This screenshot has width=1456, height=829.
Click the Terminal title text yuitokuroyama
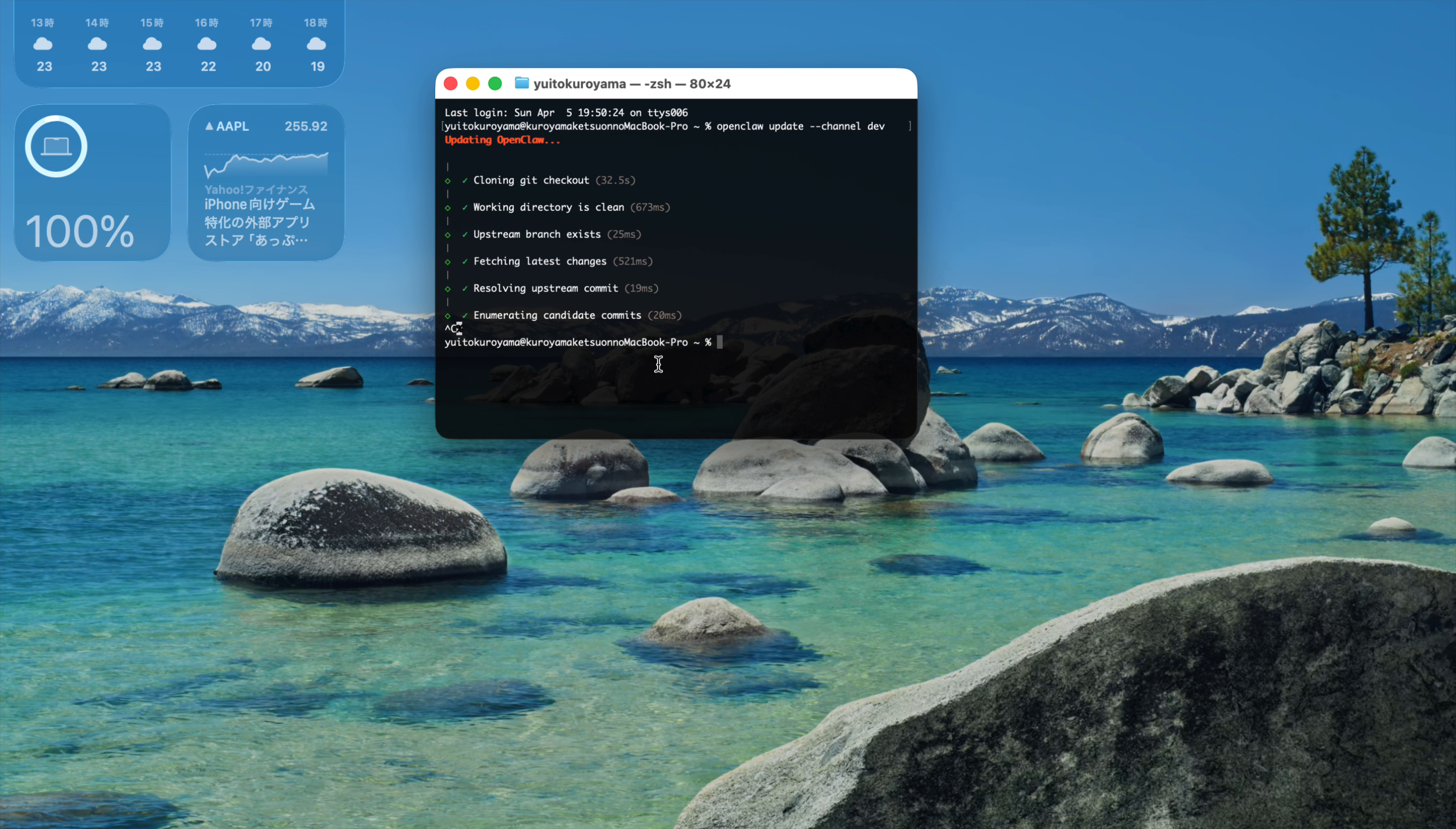[579, 83]
